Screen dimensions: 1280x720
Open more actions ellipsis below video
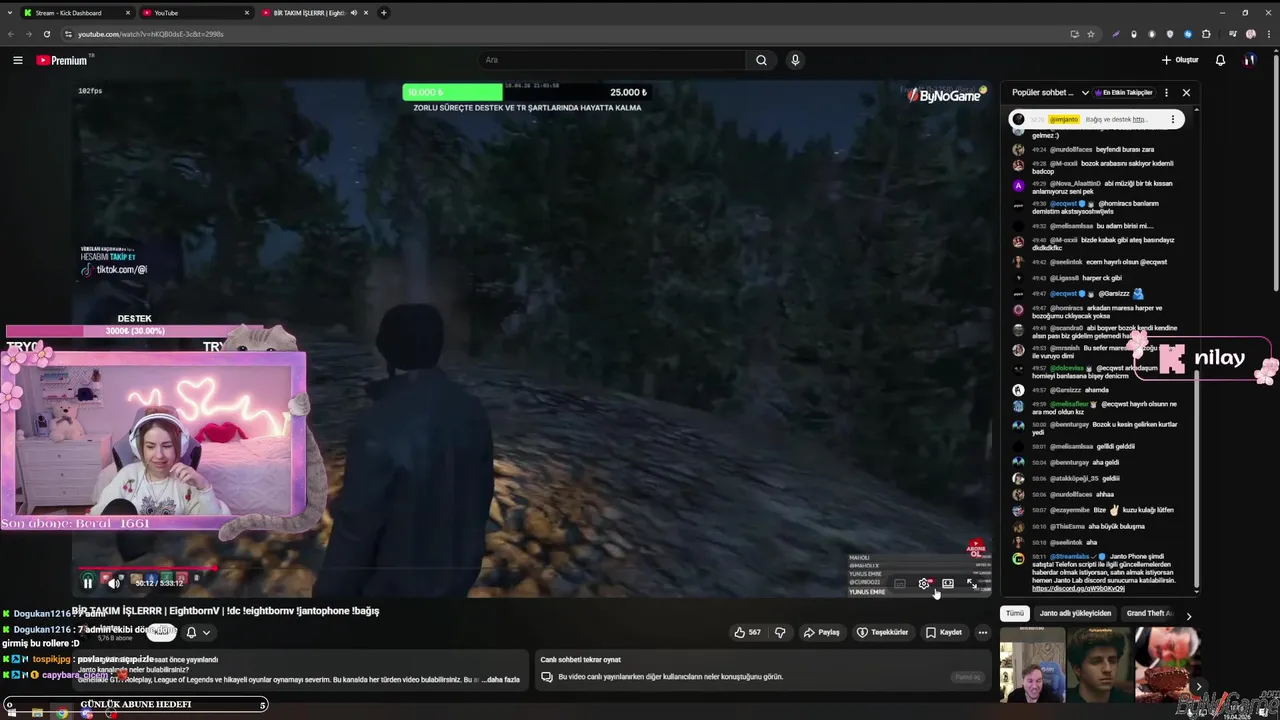[982, 632]
